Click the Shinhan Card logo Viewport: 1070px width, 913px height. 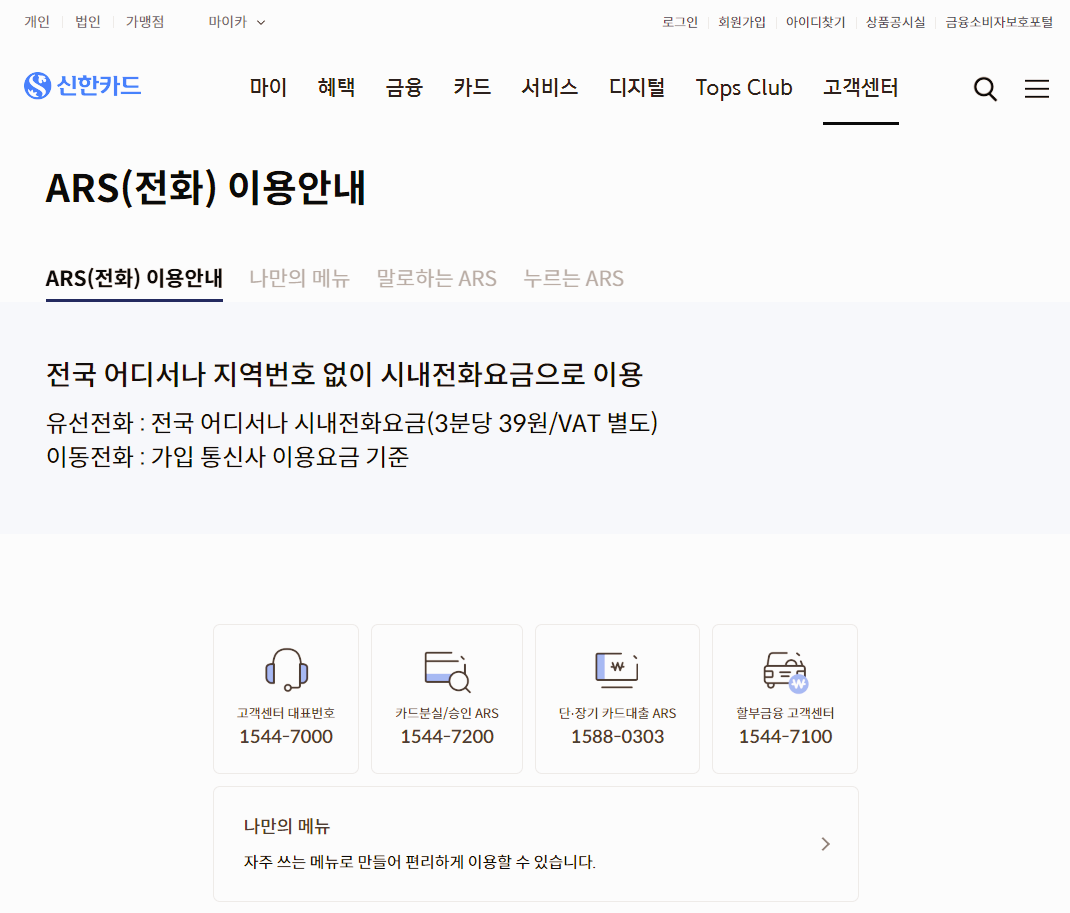83,85
